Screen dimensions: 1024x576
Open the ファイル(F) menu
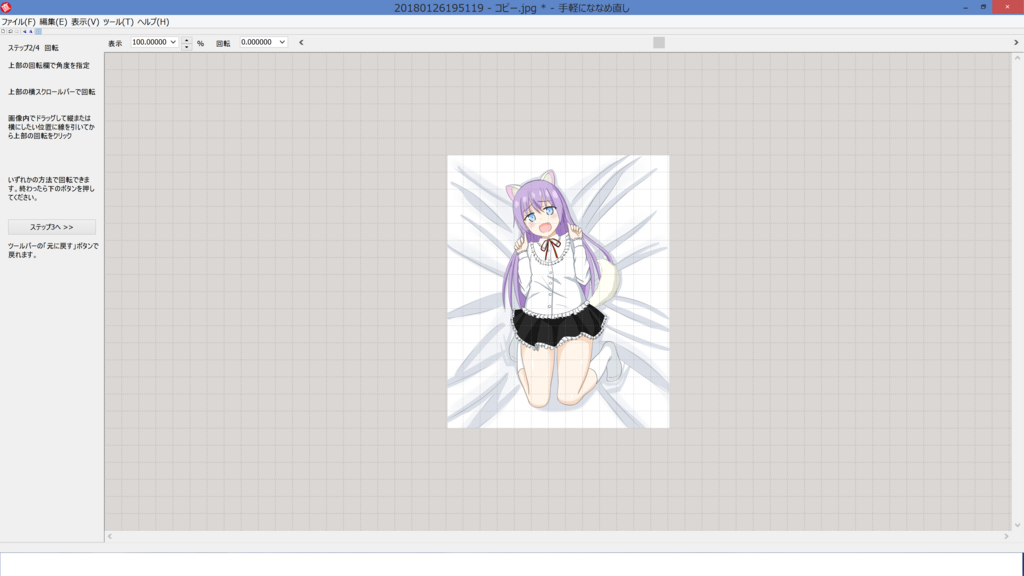click(x=18, y=22)
